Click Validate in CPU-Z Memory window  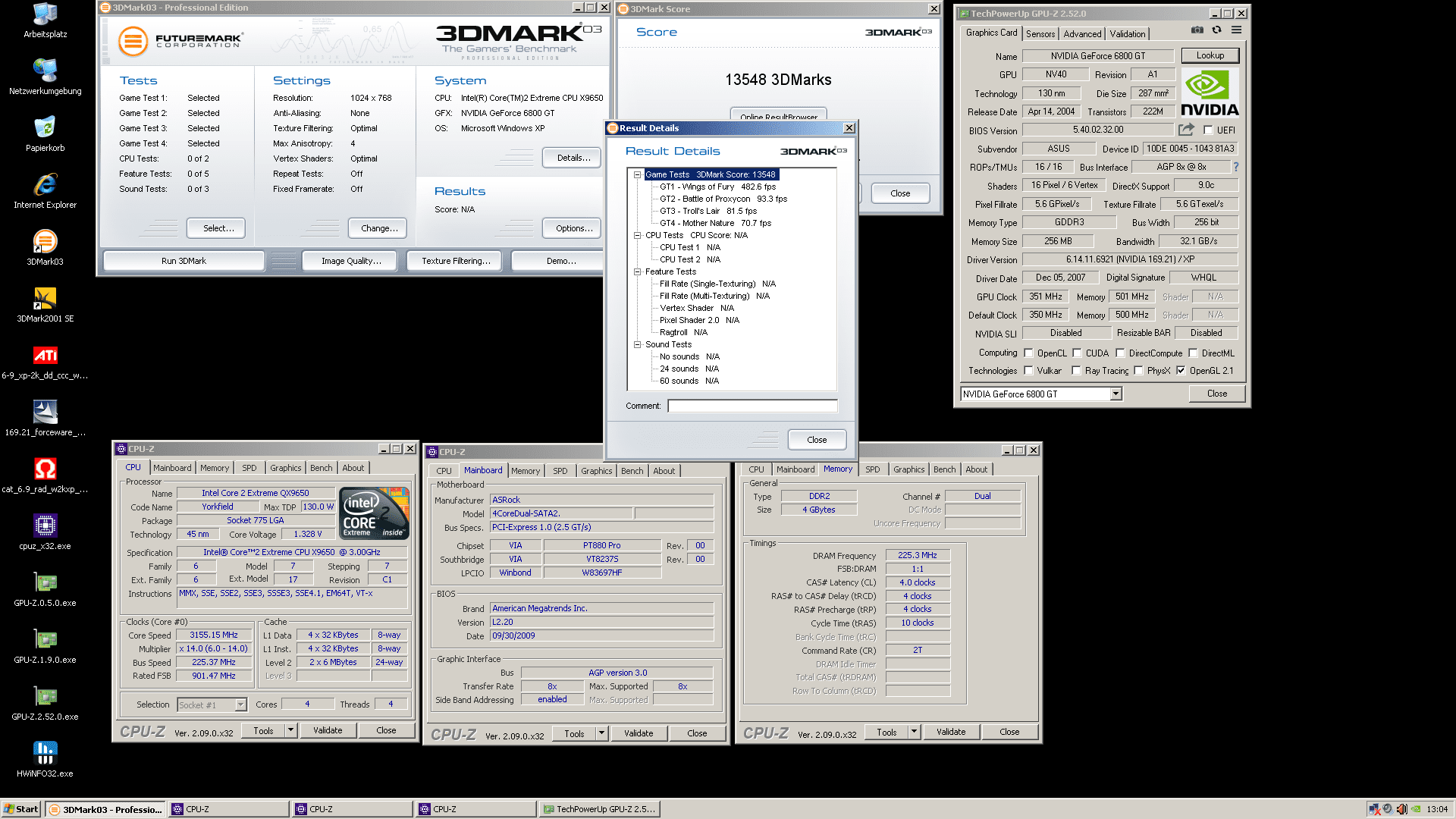[x=951, y=732]
